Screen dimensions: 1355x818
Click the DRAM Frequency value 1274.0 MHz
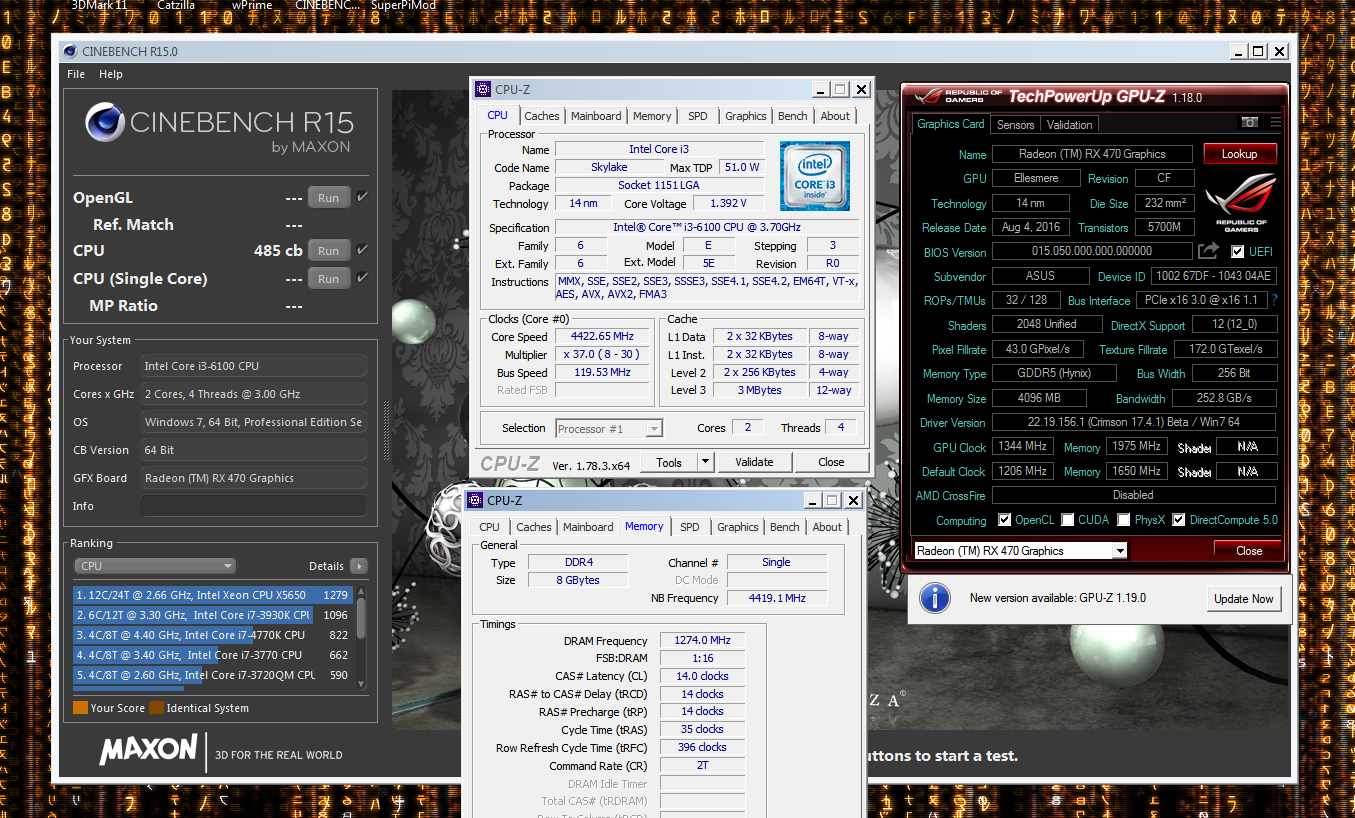point(701,641)
